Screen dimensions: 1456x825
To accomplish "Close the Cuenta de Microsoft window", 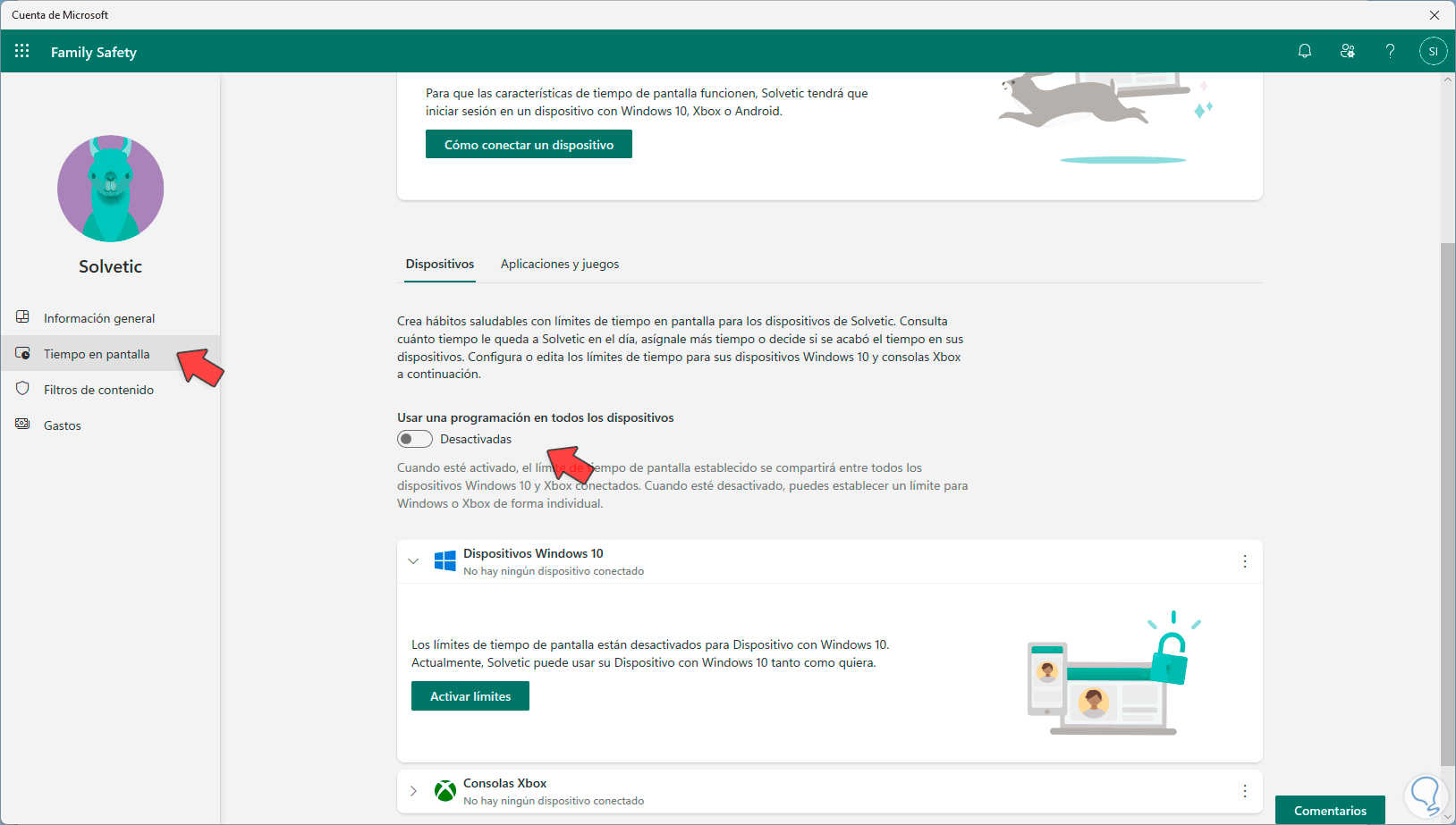I will (x=1434, y=15).
